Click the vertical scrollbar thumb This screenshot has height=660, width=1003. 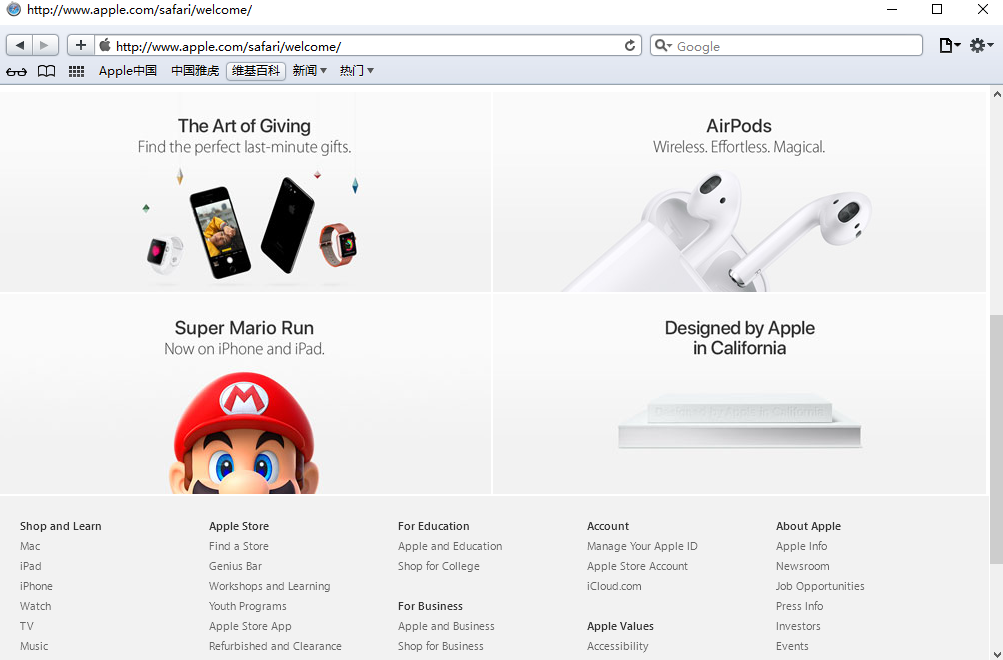tap(997, 438)
